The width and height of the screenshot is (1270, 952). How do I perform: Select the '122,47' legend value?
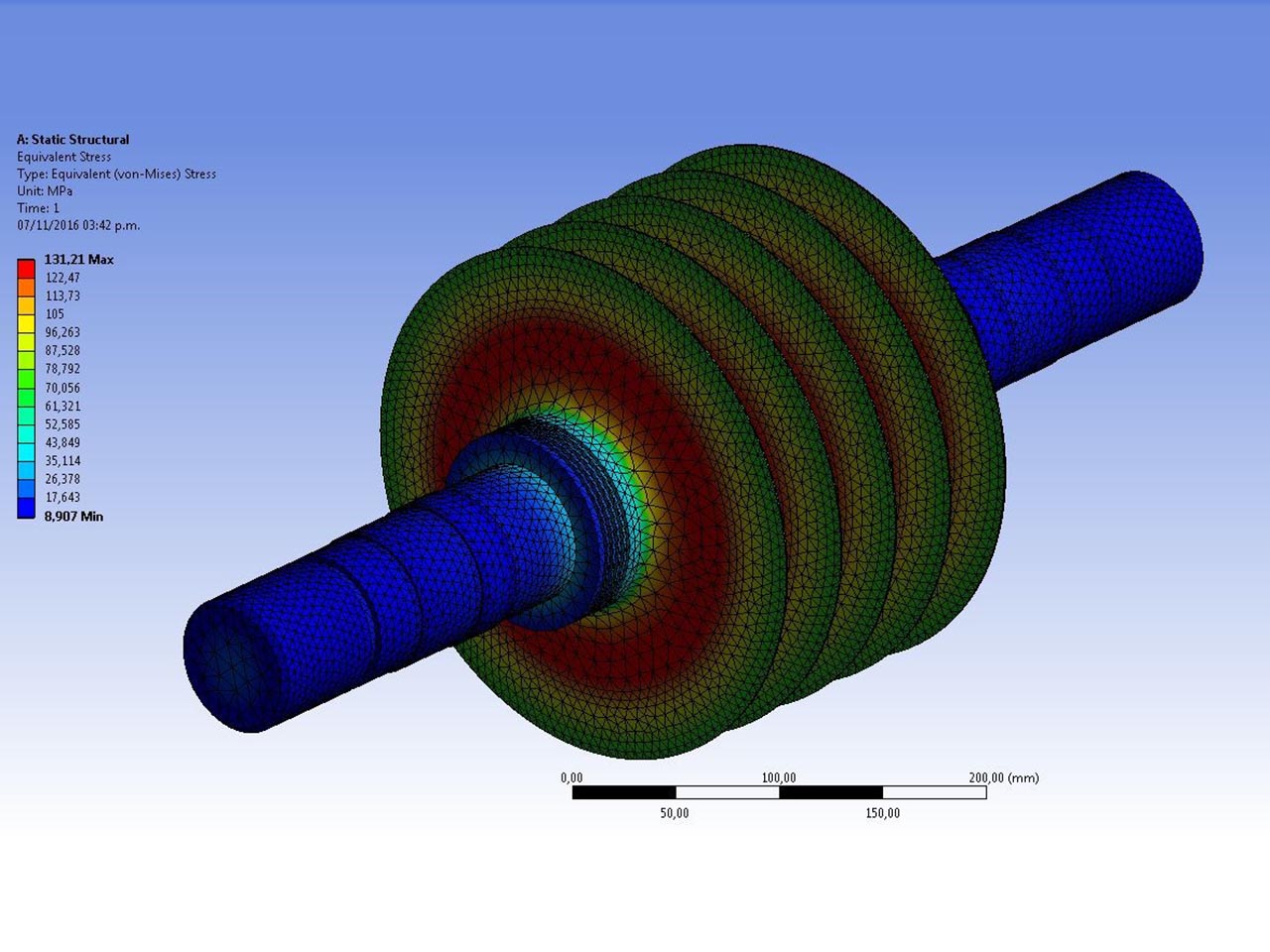(x=63, y=278)
